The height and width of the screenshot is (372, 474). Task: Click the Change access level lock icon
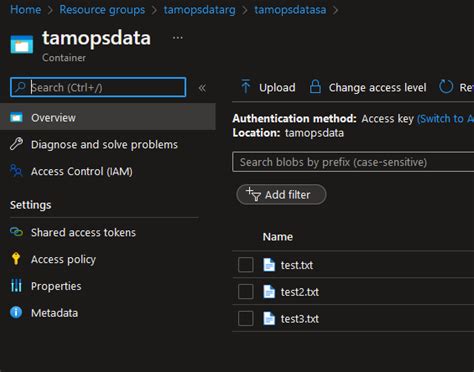pyautogui.click(x=315, y=87)
